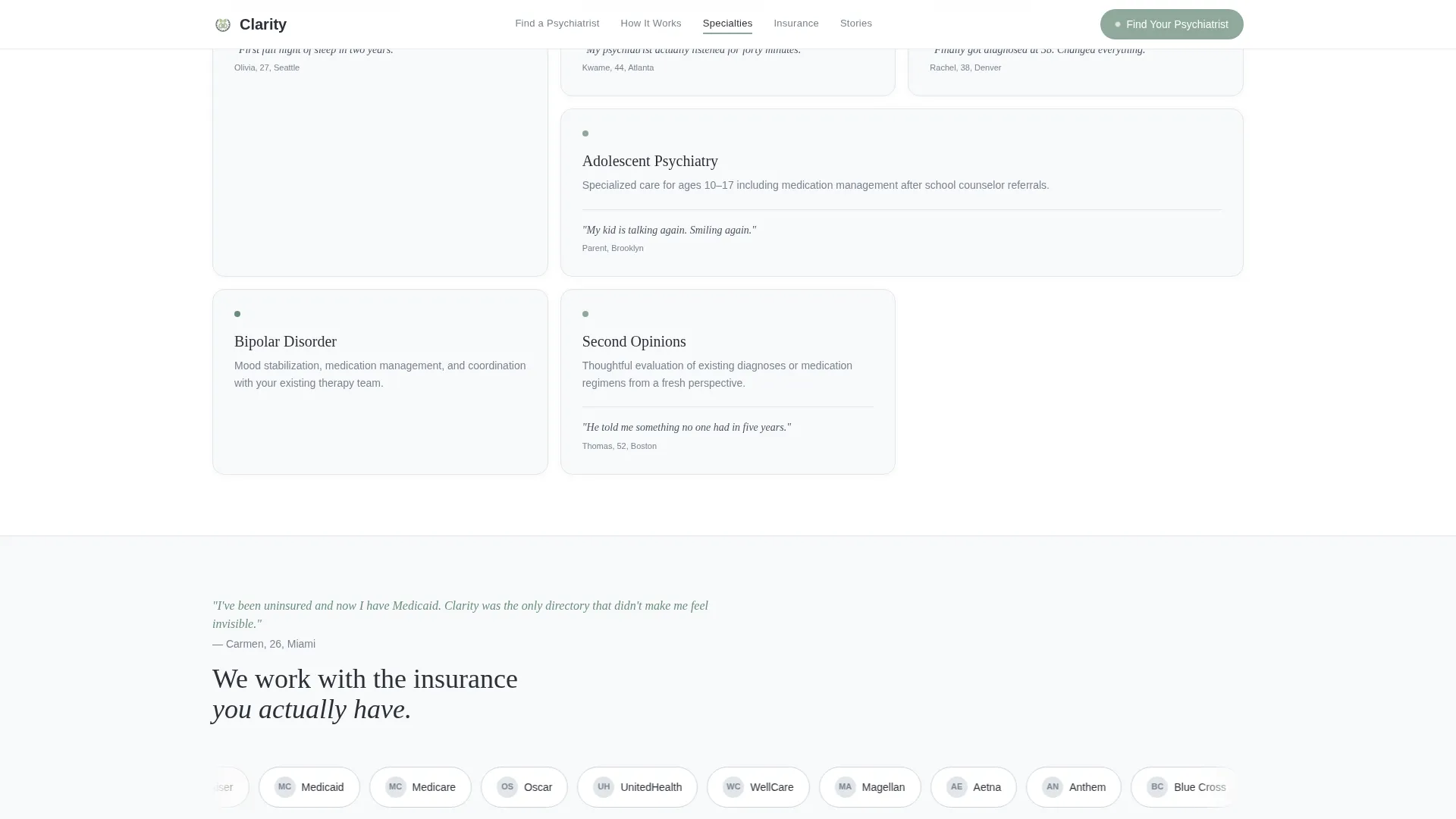
Task: Click quote "He told me something no one had"
Action: (686, 428)
